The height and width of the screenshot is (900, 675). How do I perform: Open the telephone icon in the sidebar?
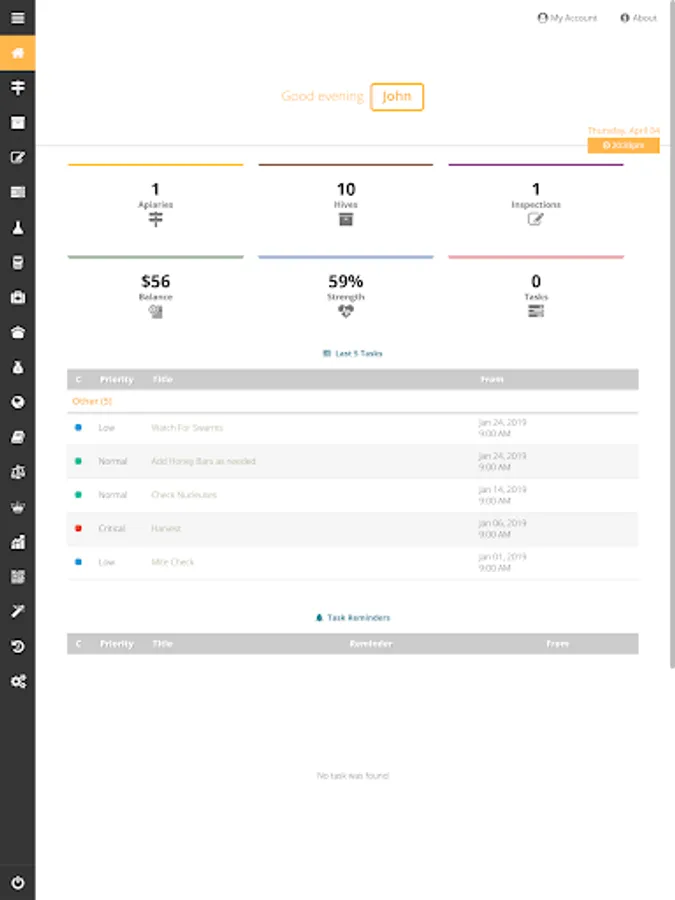18,332
